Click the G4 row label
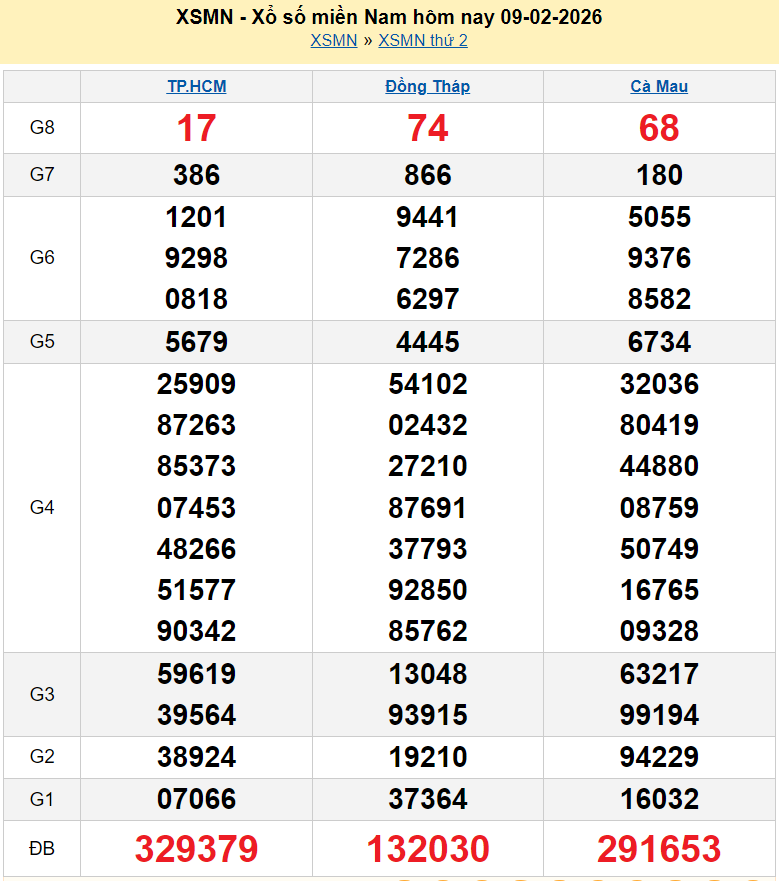The image size is (779, 881). [42, 508]
